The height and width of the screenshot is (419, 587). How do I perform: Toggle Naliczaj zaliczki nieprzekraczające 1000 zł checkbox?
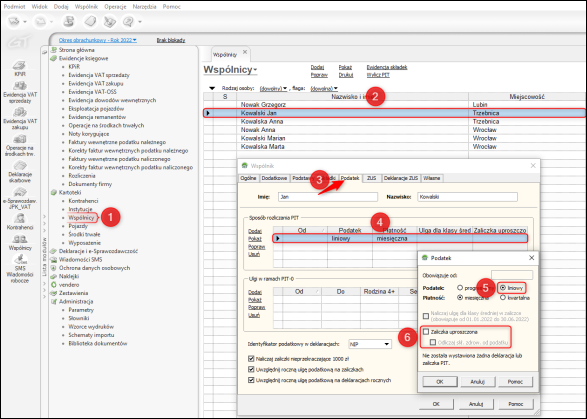(x=251, y=359)
